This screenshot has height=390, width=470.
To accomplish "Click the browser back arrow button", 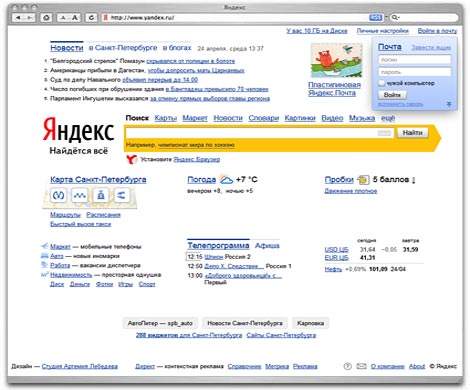I will click(x=18, y=18).
